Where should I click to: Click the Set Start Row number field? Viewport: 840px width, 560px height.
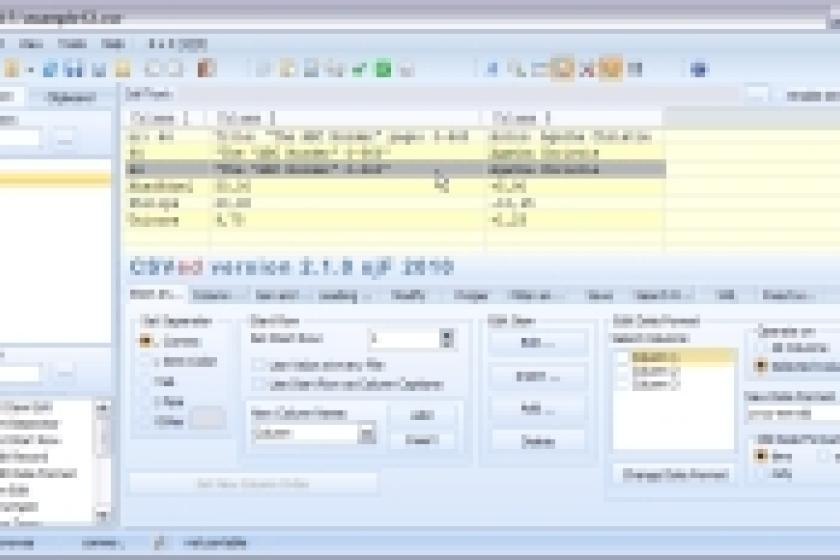405,339
